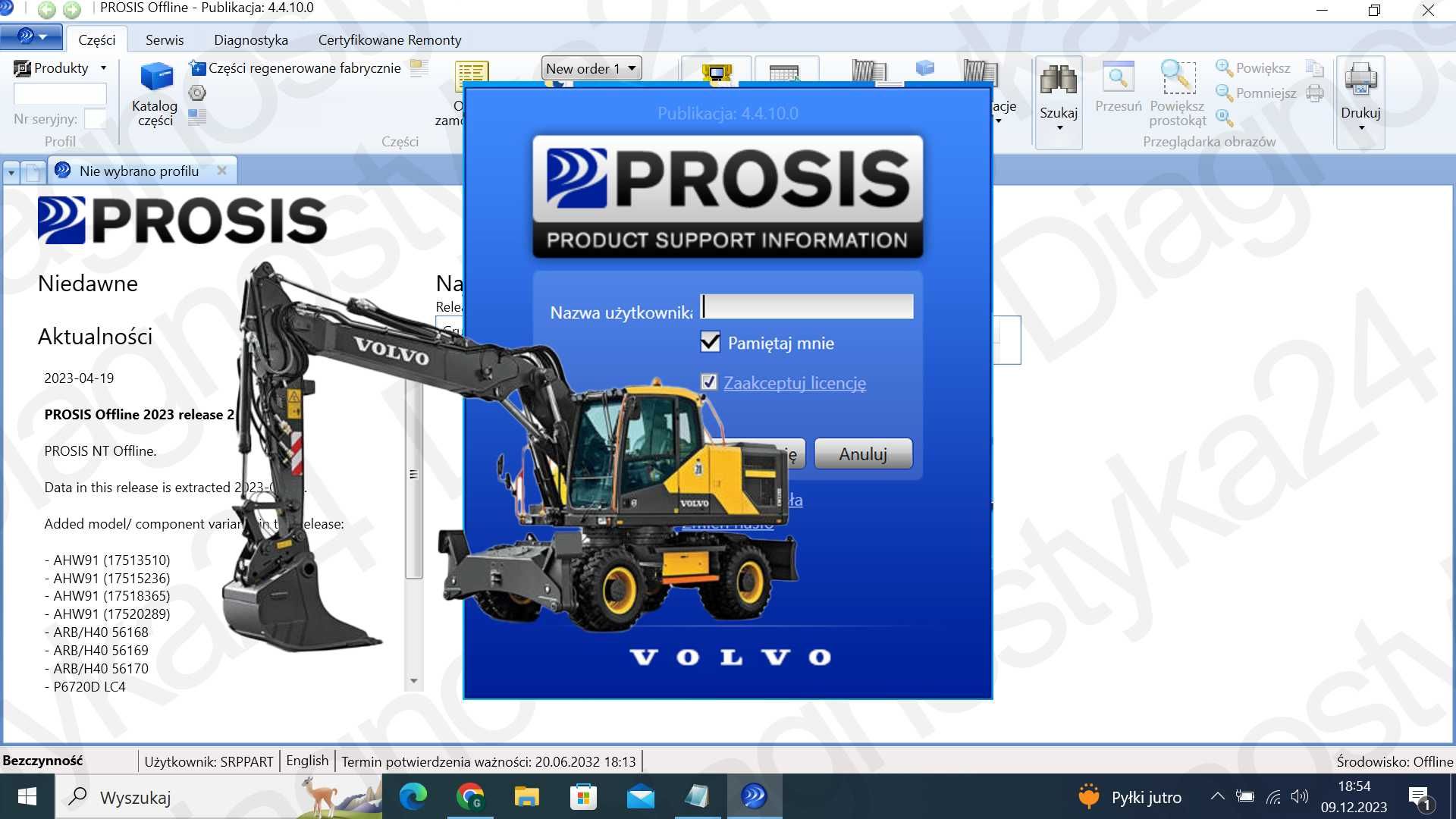Click the Szukaj binoculars icon

pyautogui.click(x=1059, y=79)
